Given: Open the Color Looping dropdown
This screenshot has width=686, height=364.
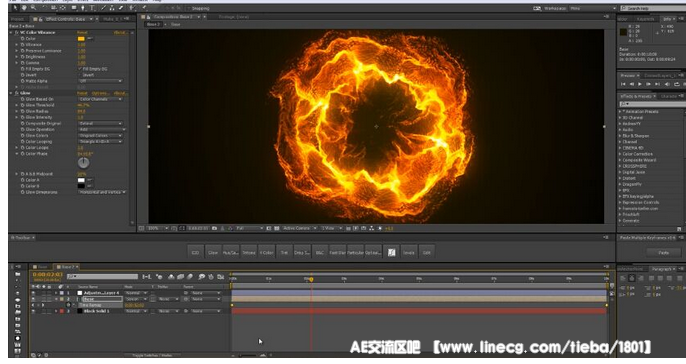Looking at the screenshot, I should click(100, 142).
